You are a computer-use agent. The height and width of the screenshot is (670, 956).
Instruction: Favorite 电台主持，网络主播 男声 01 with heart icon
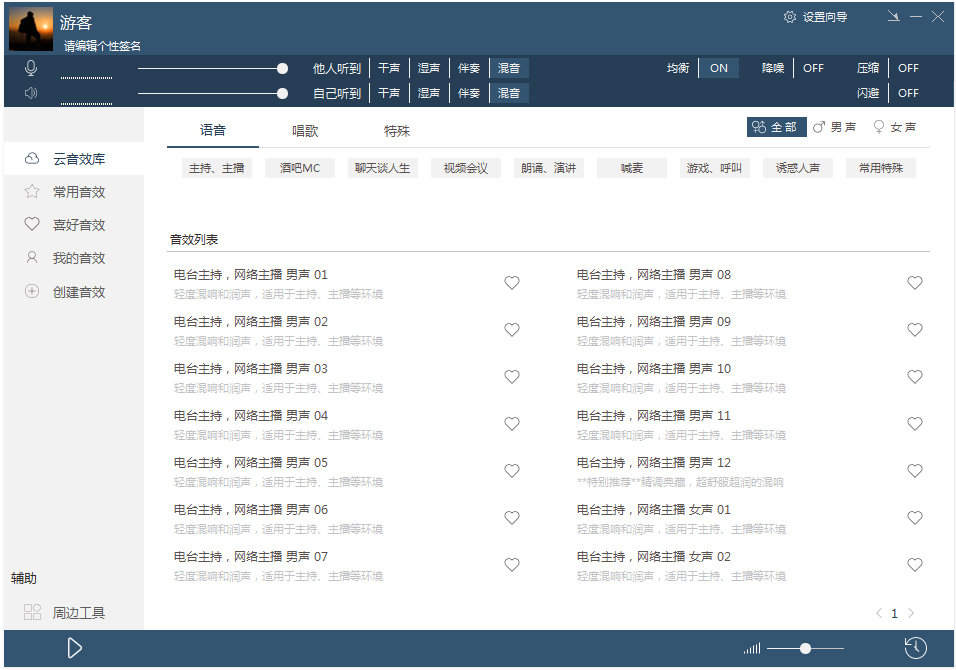tap(512, 283)
